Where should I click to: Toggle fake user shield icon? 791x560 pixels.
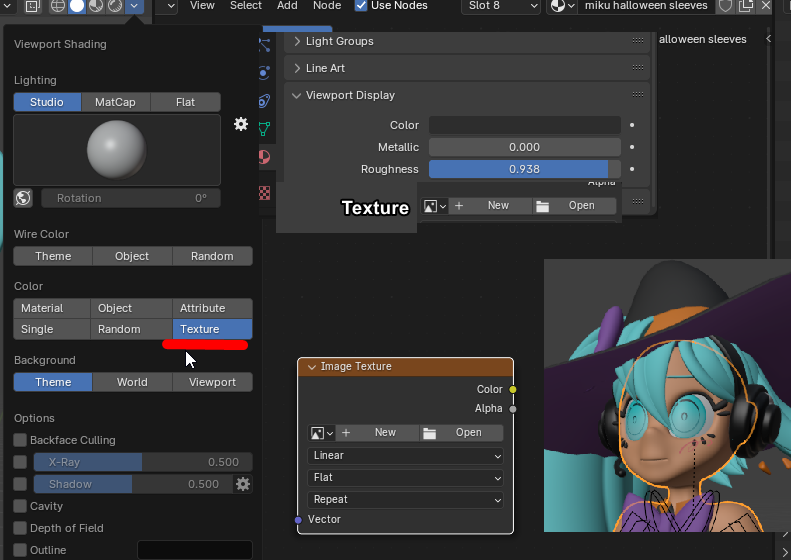(725, 6)
